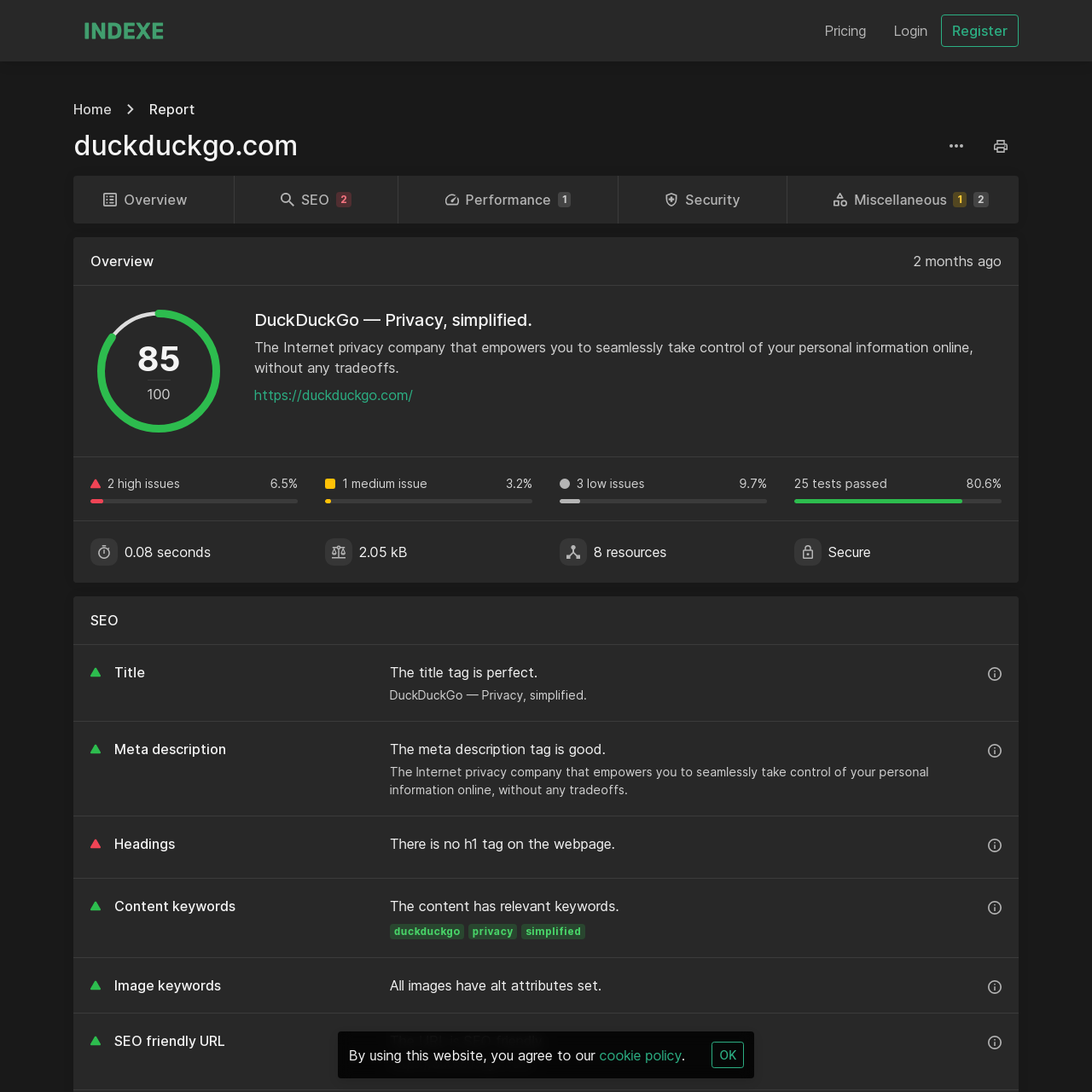Click the scale icon beside 2.05 kB

click(339, 552)
